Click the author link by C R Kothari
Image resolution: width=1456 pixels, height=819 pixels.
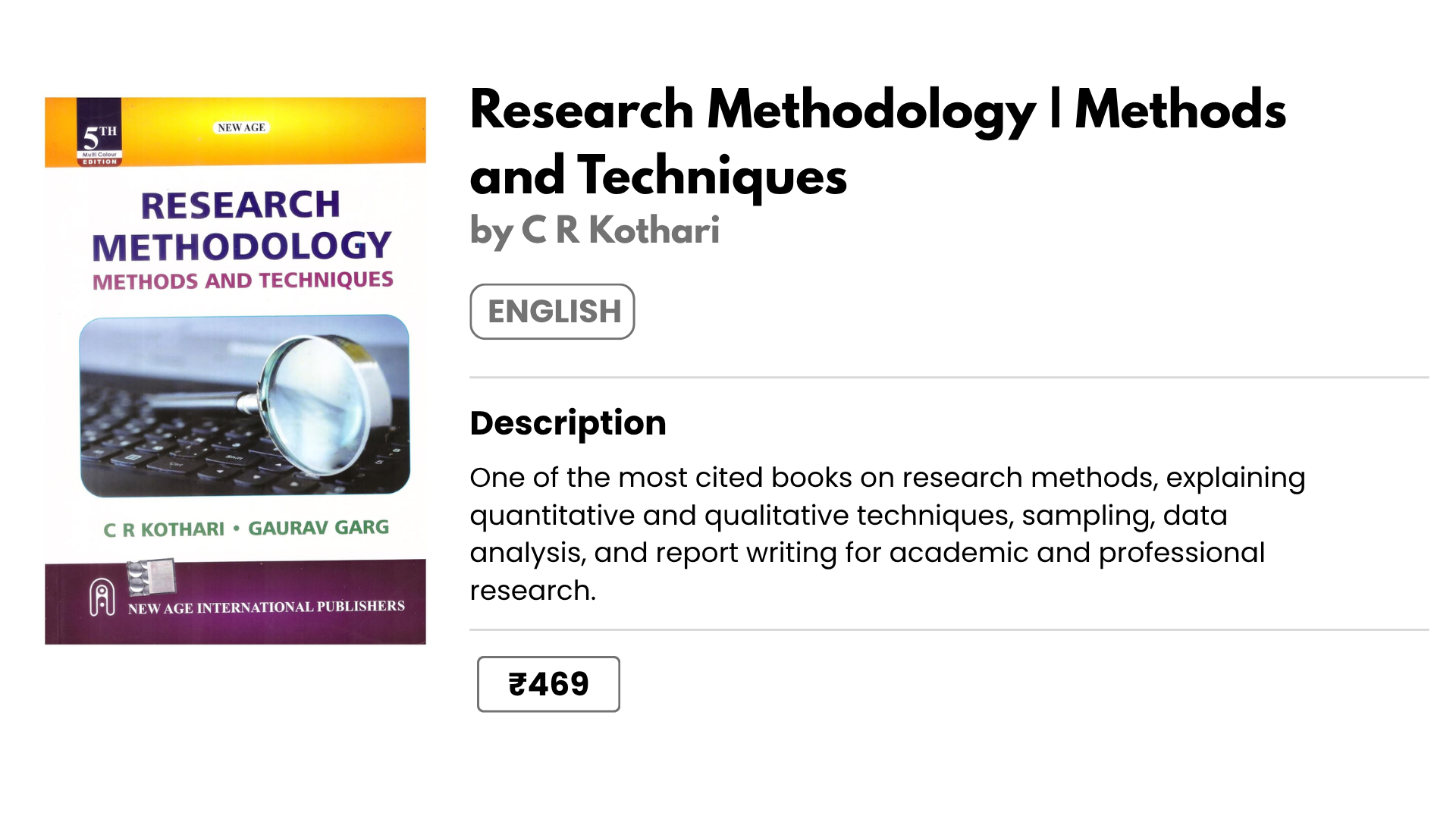pos(595,230)
